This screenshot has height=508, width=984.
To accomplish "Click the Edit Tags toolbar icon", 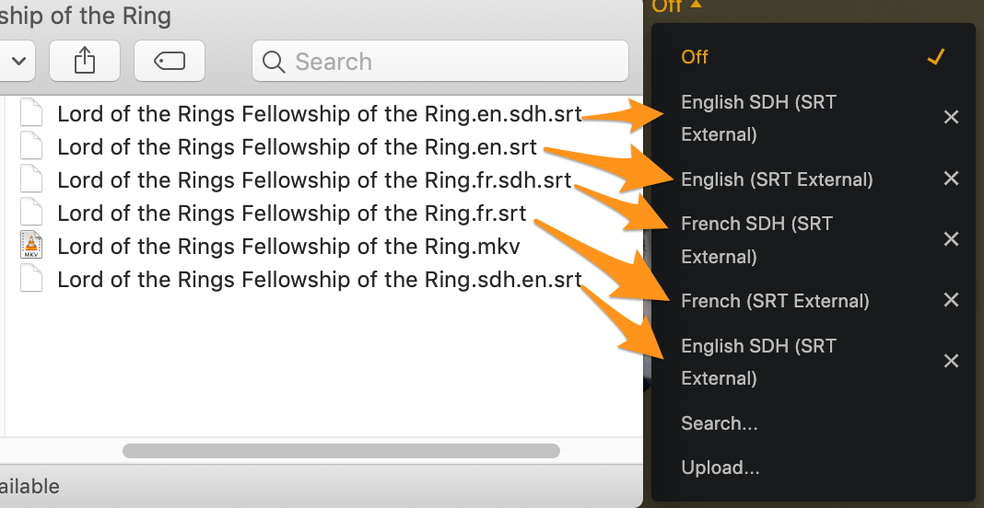I will 169,61.
